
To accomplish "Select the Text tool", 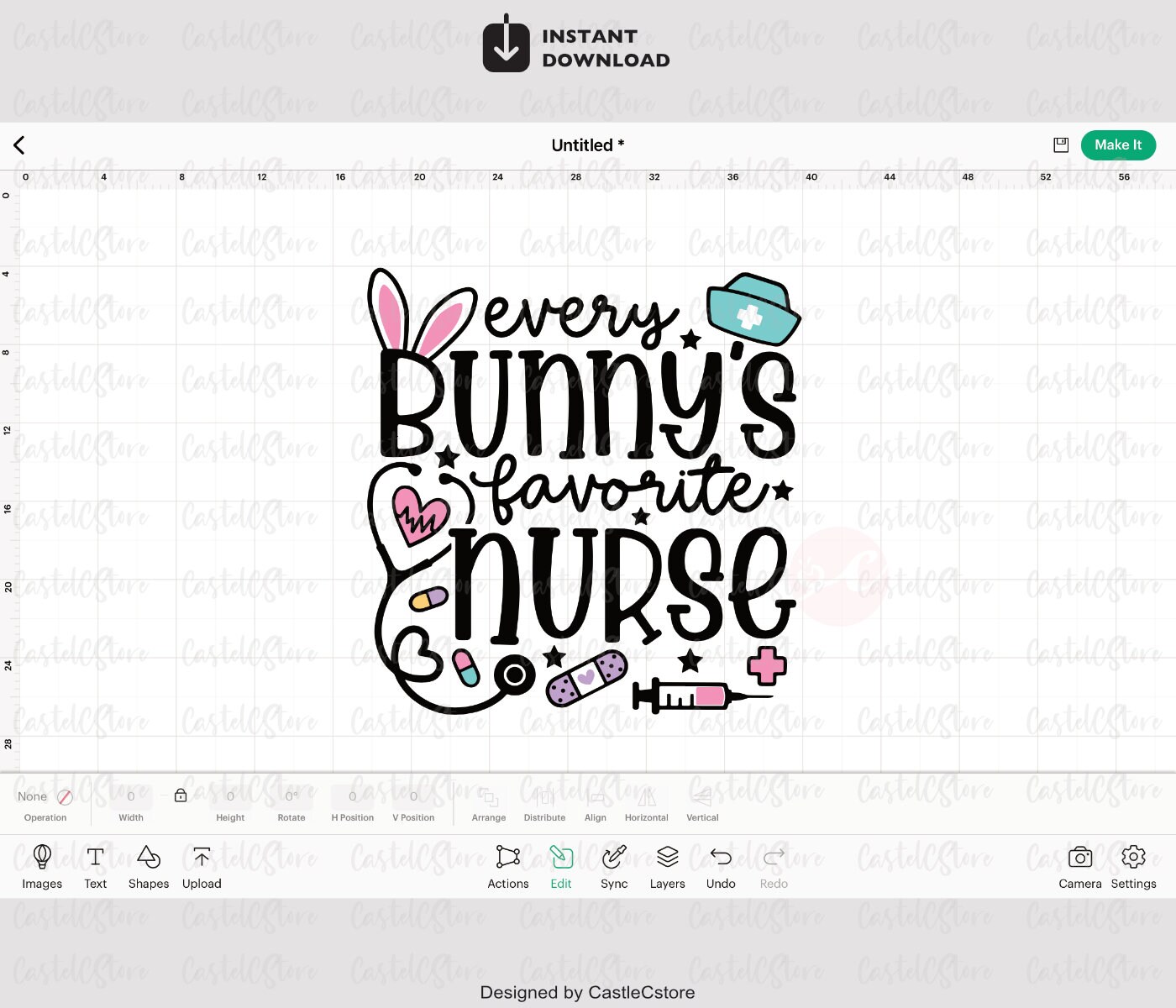I will [x=95, y=867].
